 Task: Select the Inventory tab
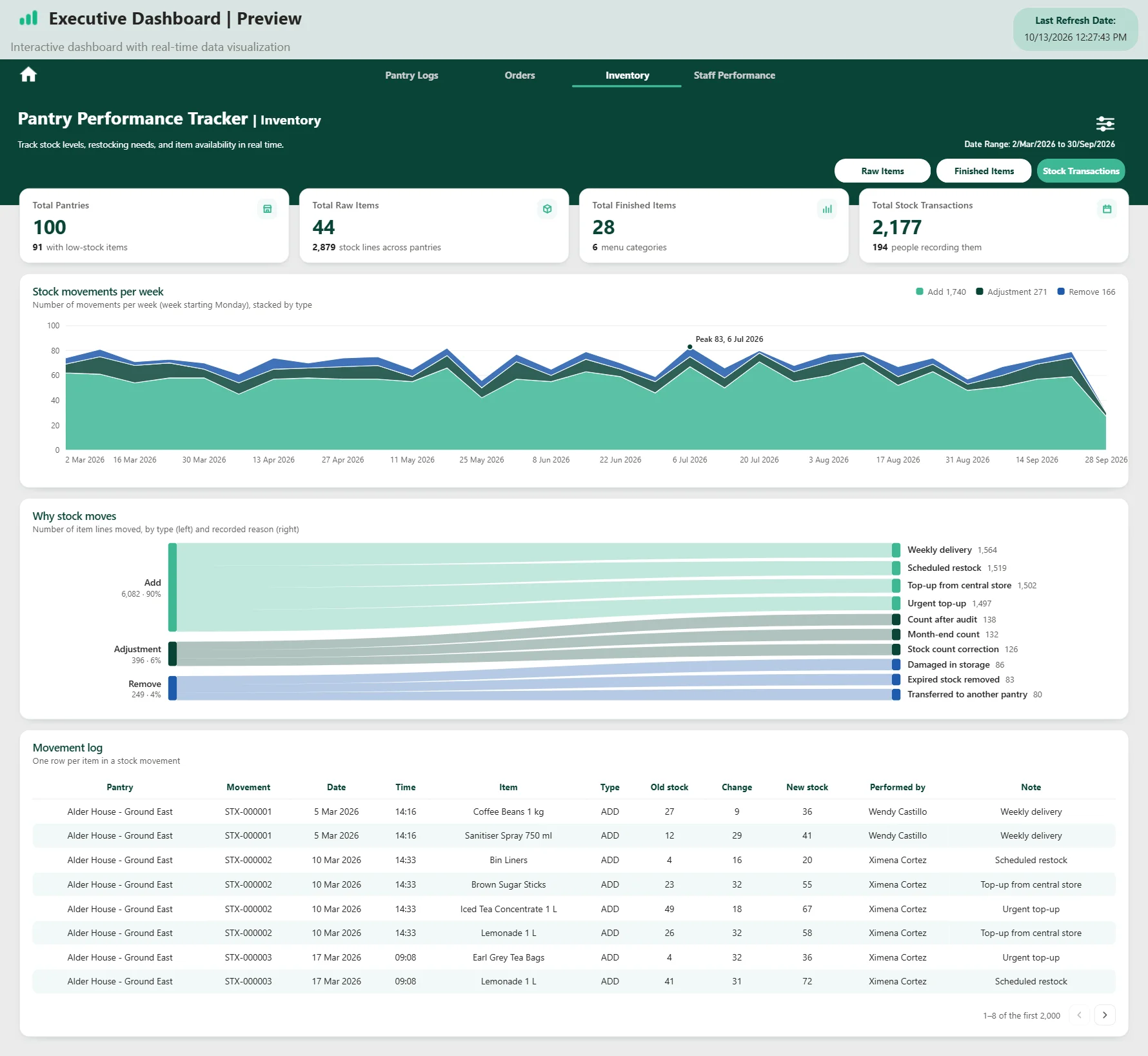pos(627,75)
